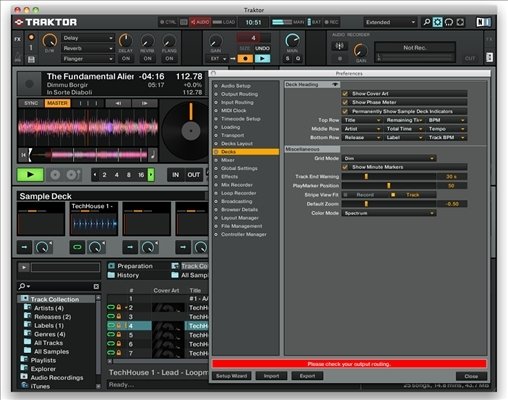Decrease the loop size with the left arrow
This screenshot has width=508, height=400.
pyautogui.click(x=95, y=175)
